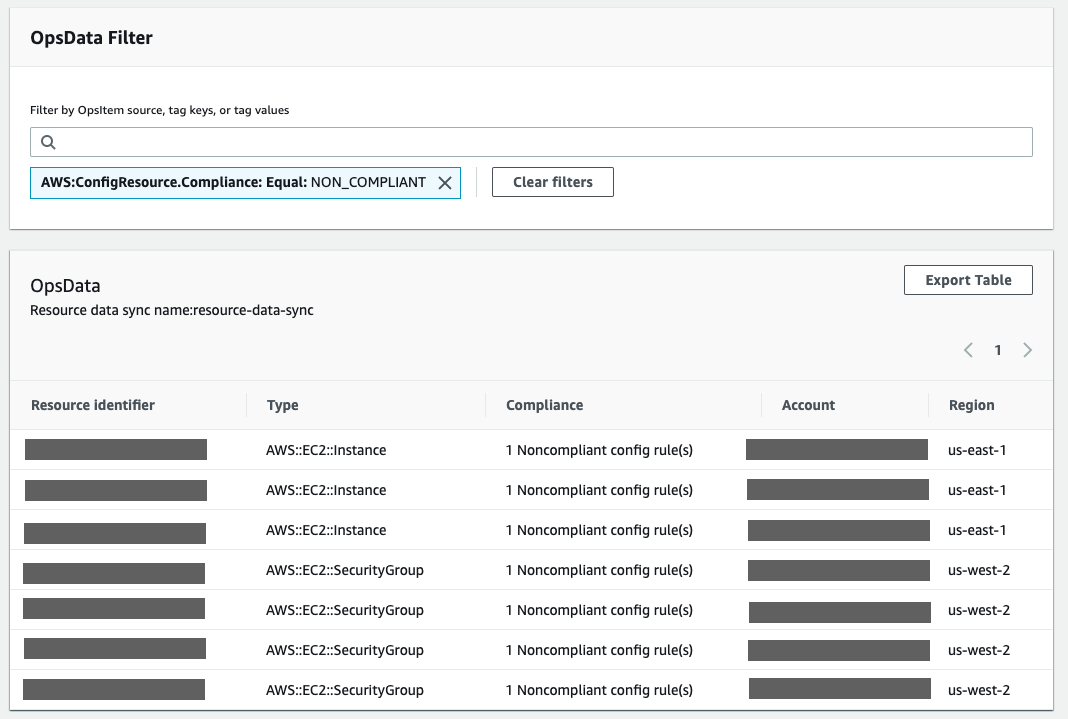Sort the table by Region column
1068x719 pixels.
click(971, 405)
